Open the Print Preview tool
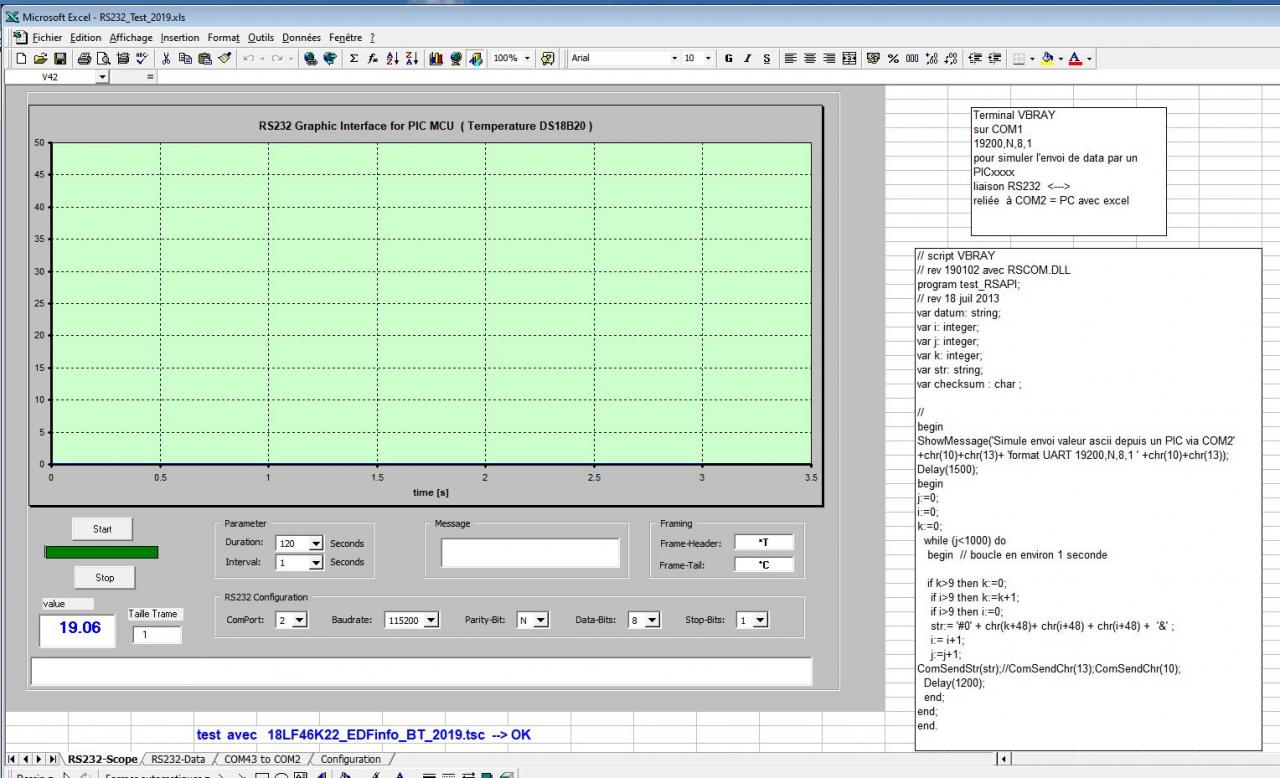Image resolution: width=1280 pixels, height=778 pixels. click(103, 59)
